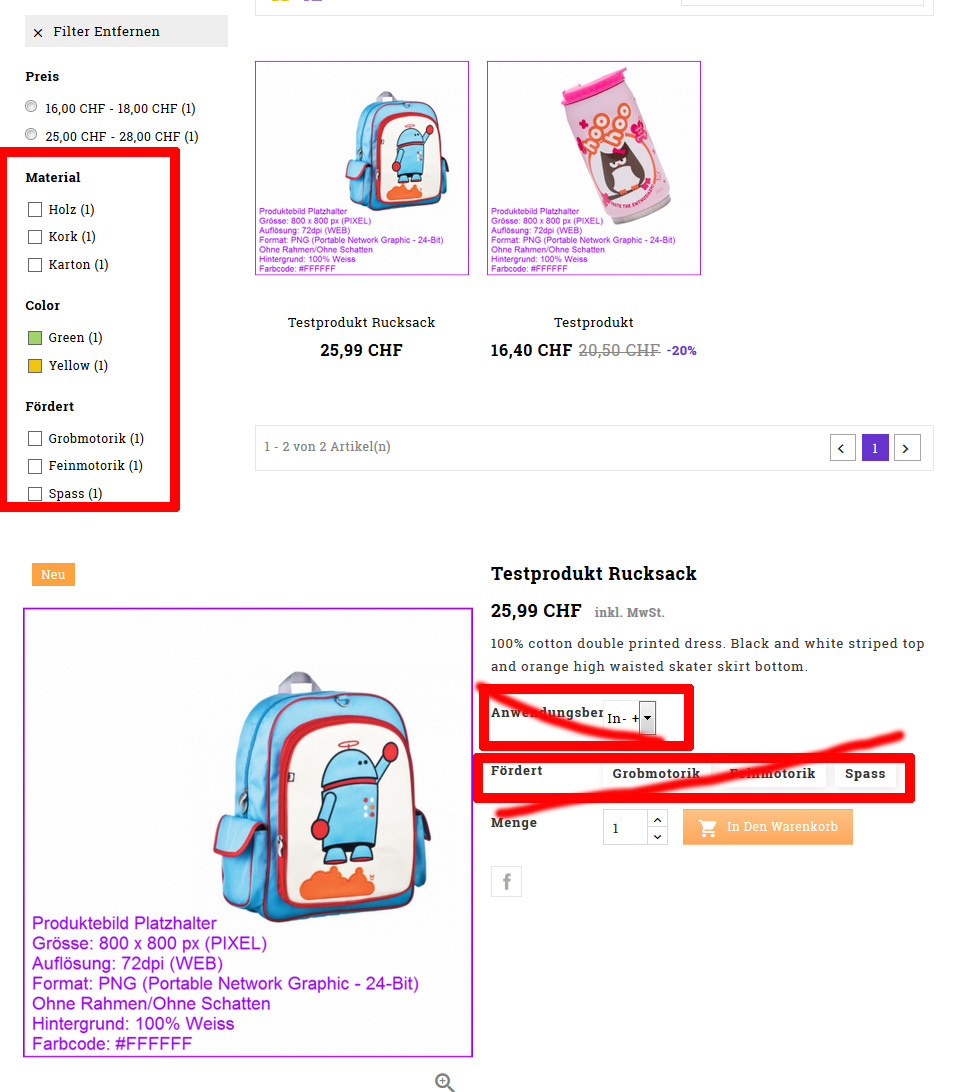Open the Anwendungsbereich dropdown arrow
Image resolution: width=958 pixels, height=1092 pixels.
(x=647, y=718)
